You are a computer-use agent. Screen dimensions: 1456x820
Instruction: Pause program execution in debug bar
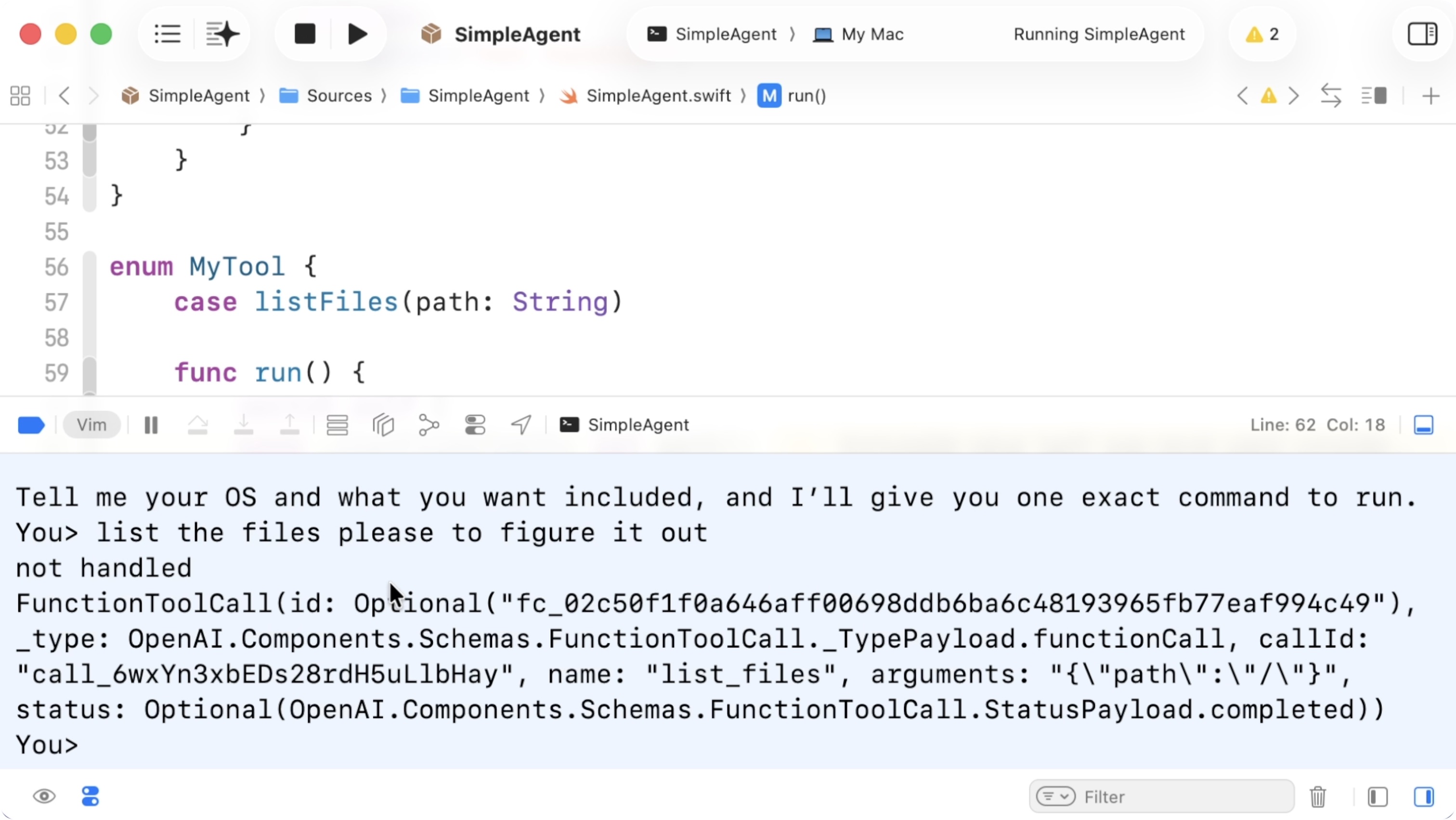tap(151, 425)
